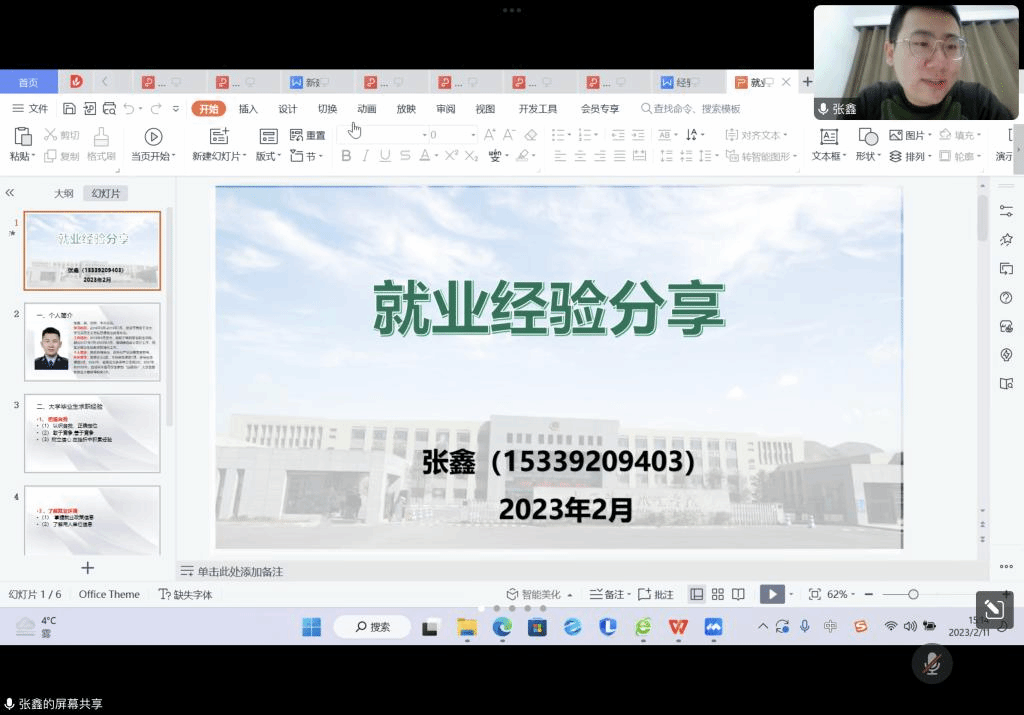Open the Picture (图片) dropdown

(x=908, y=135)
